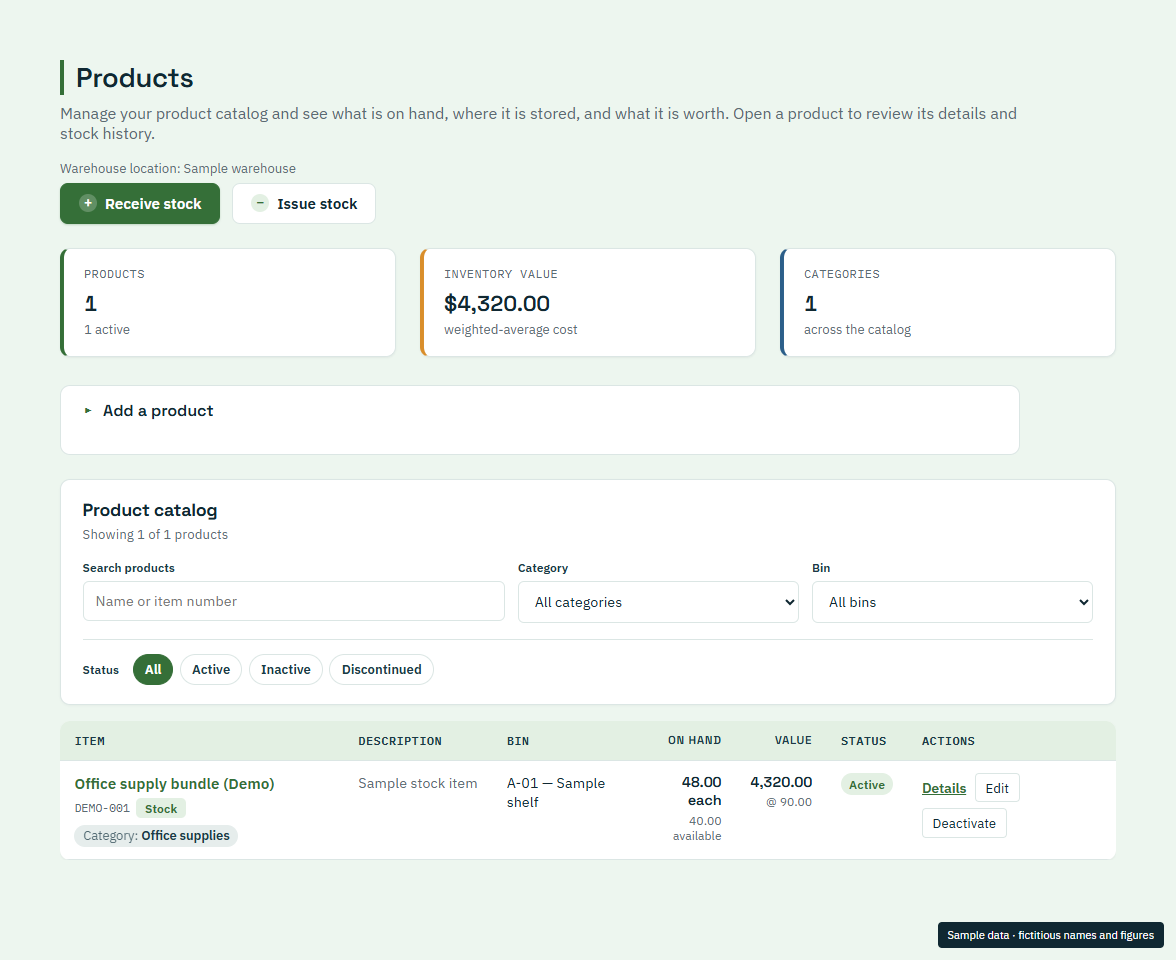Click the Products summary card

[x=228, y=302]
